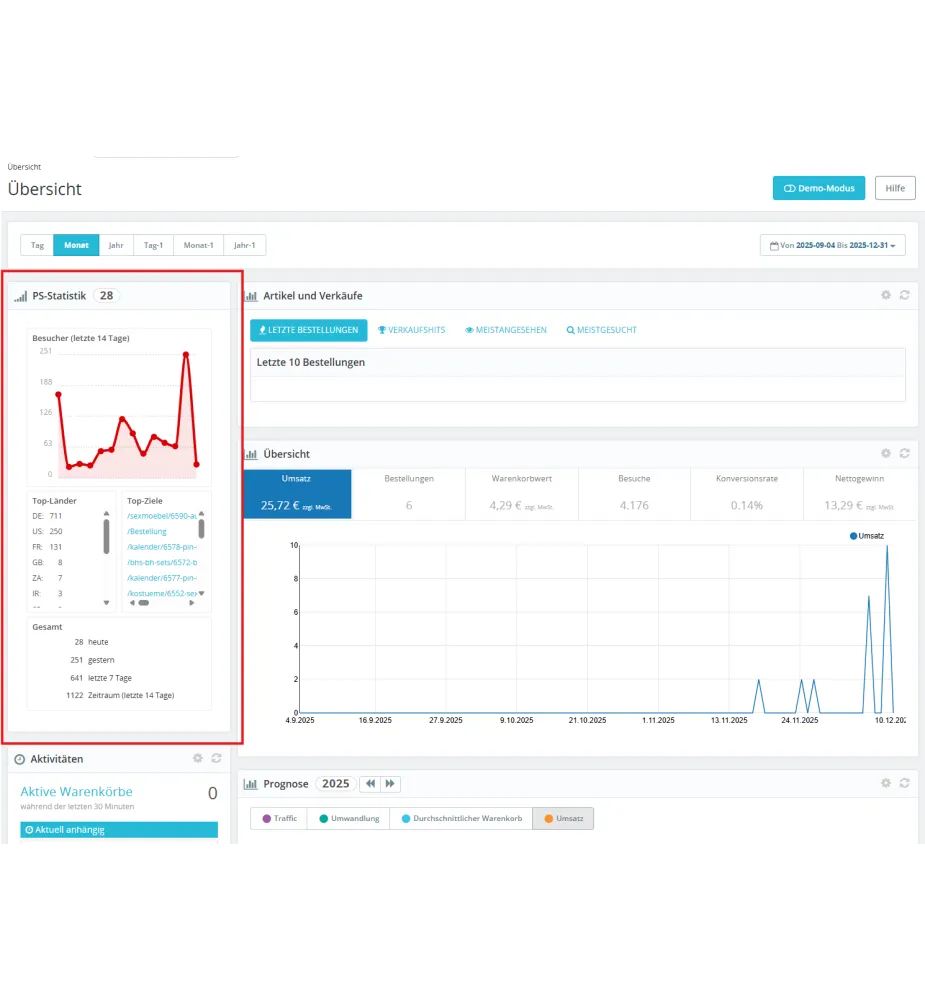
Task: Open the /Bestellung link in Top-Ziele
Action: tap(146, 530)
